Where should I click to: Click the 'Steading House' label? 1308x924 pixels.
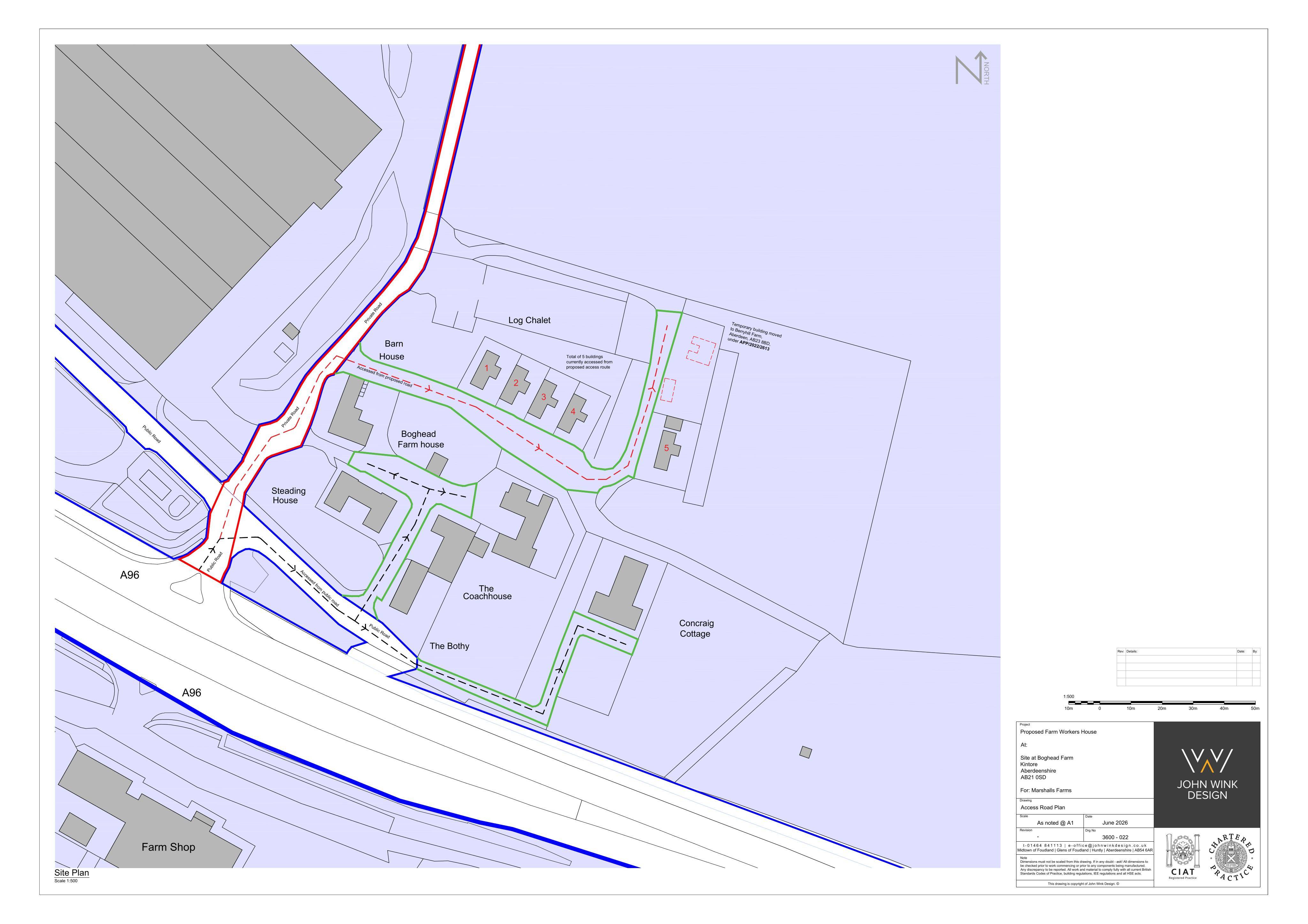(288, 495)
